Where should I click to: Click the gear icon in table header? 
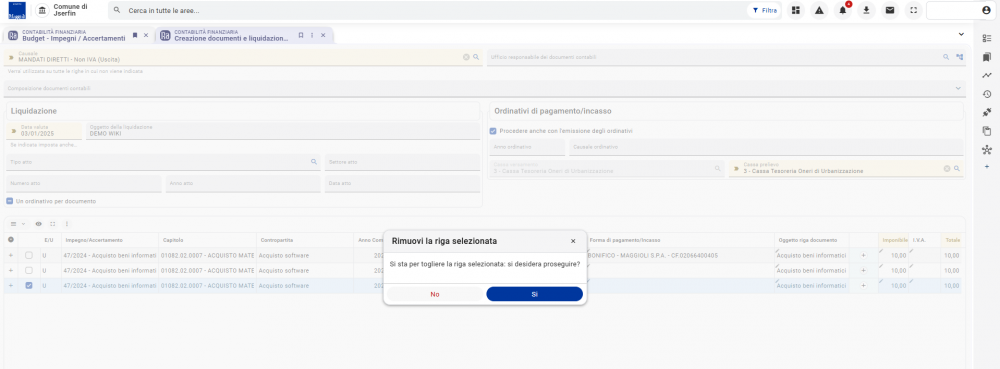click(10, 240)
